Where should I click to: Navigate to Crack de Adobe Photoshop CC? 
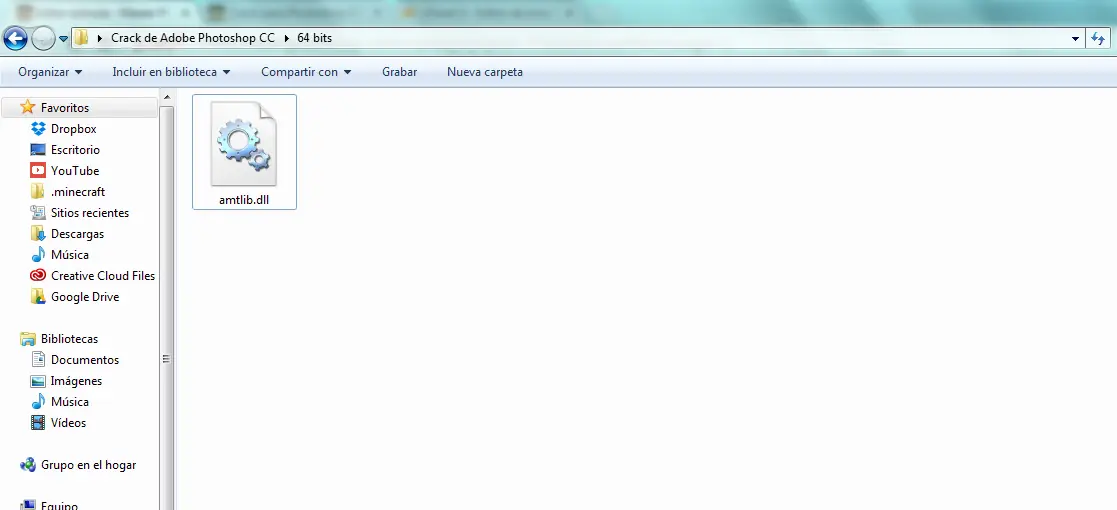[x=193, y=38]
